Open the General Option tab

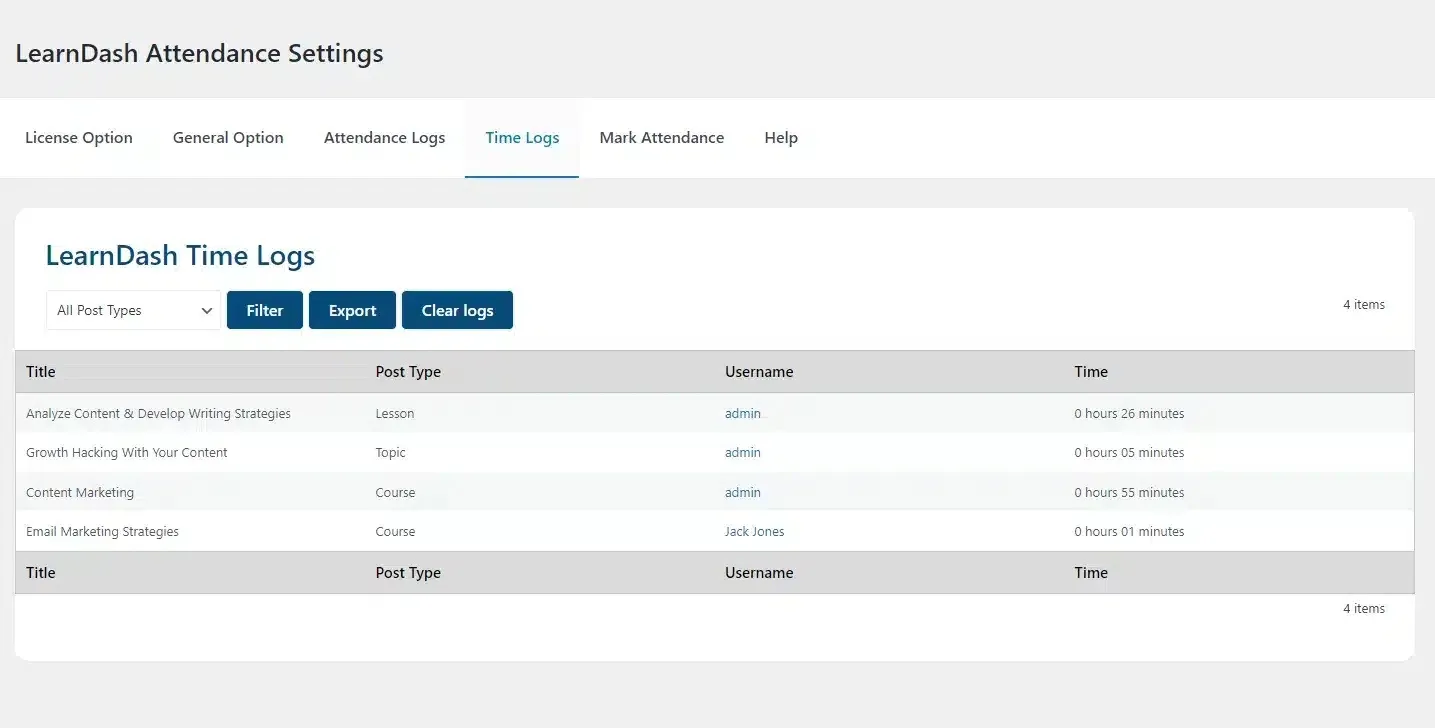pyautogui.click(x=227, y=137)
